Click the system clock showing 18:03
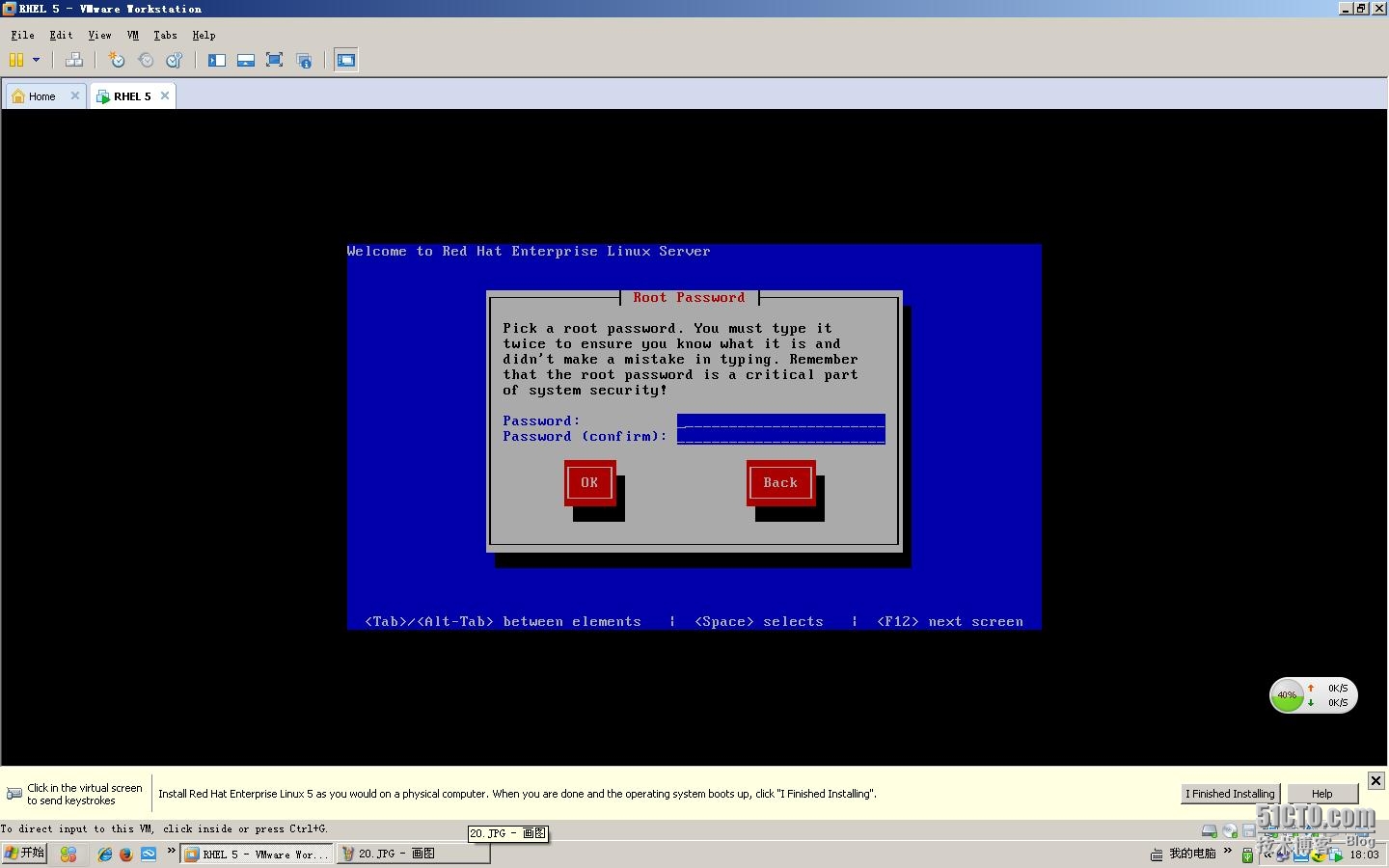The image size is (1389, 868). (x=1364, y=854)
